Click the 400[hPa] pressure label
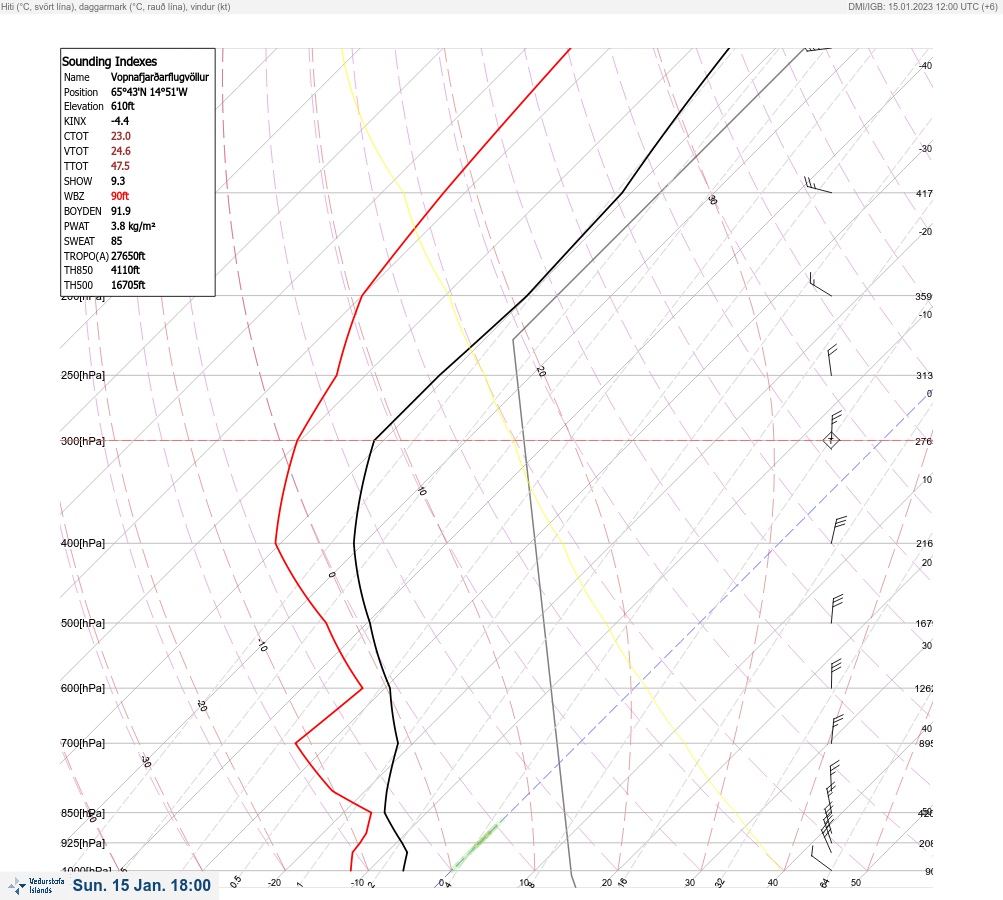This screenshot has width=1003, height=900. click(x=83, y=543)
